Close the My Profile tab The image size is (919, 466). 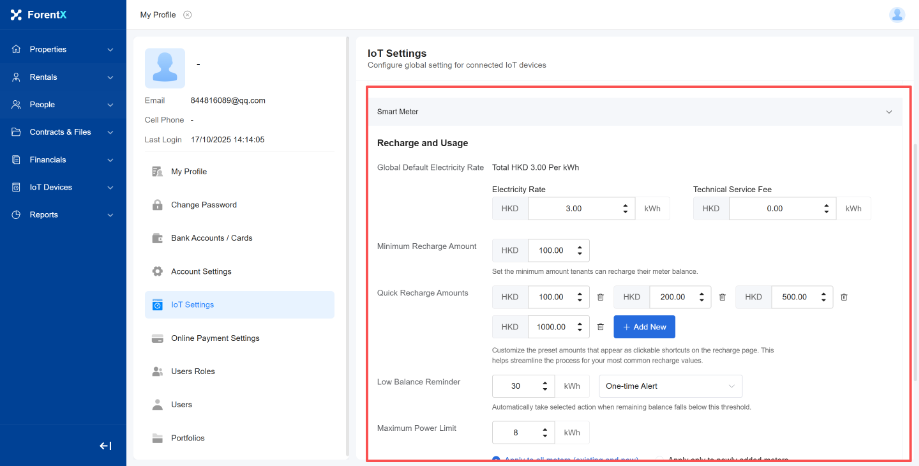pos(188,15)
